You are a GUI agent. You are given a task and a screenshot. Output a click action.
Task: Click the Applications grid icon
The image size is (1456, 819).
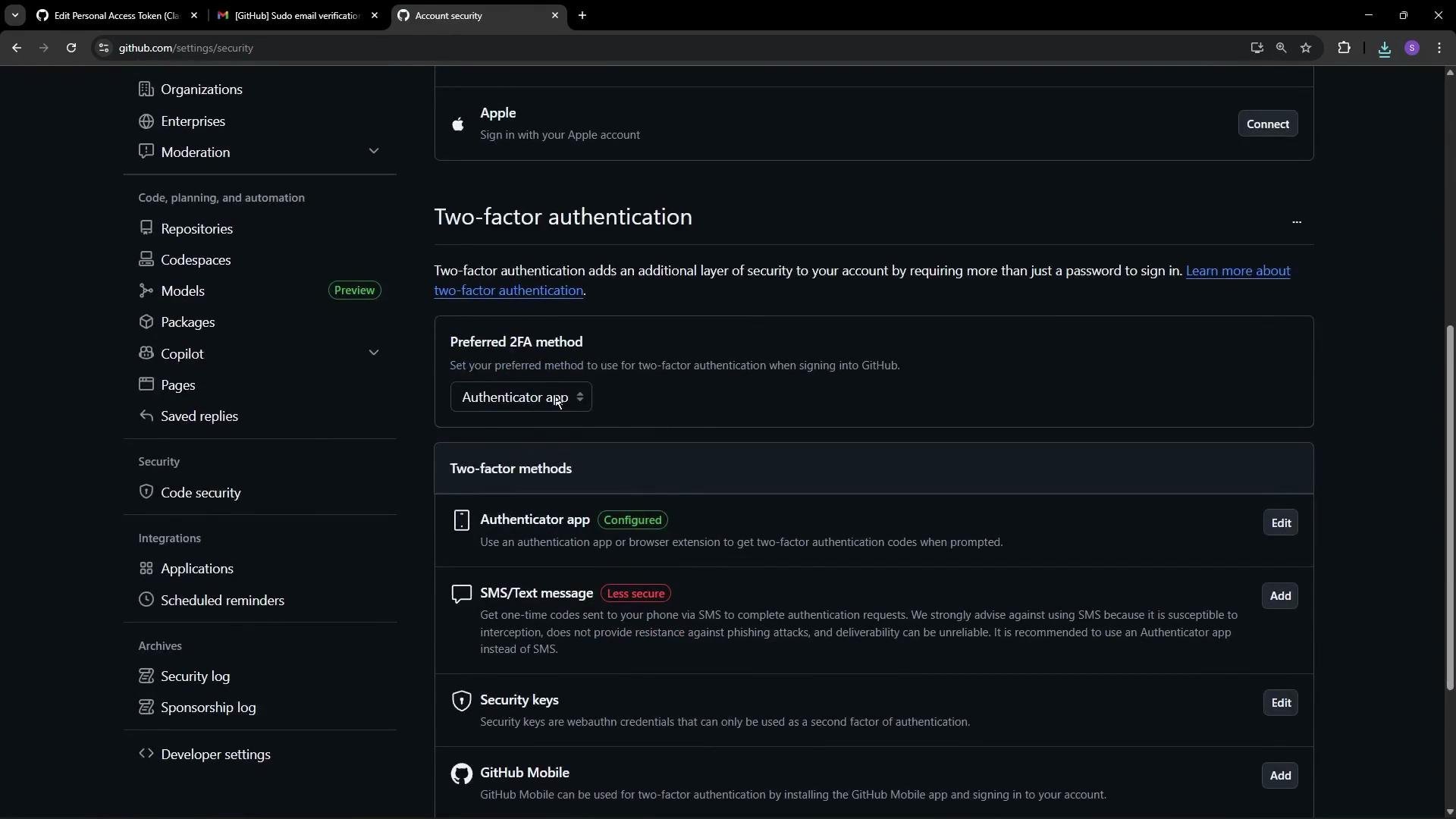[x=146, y=568]
